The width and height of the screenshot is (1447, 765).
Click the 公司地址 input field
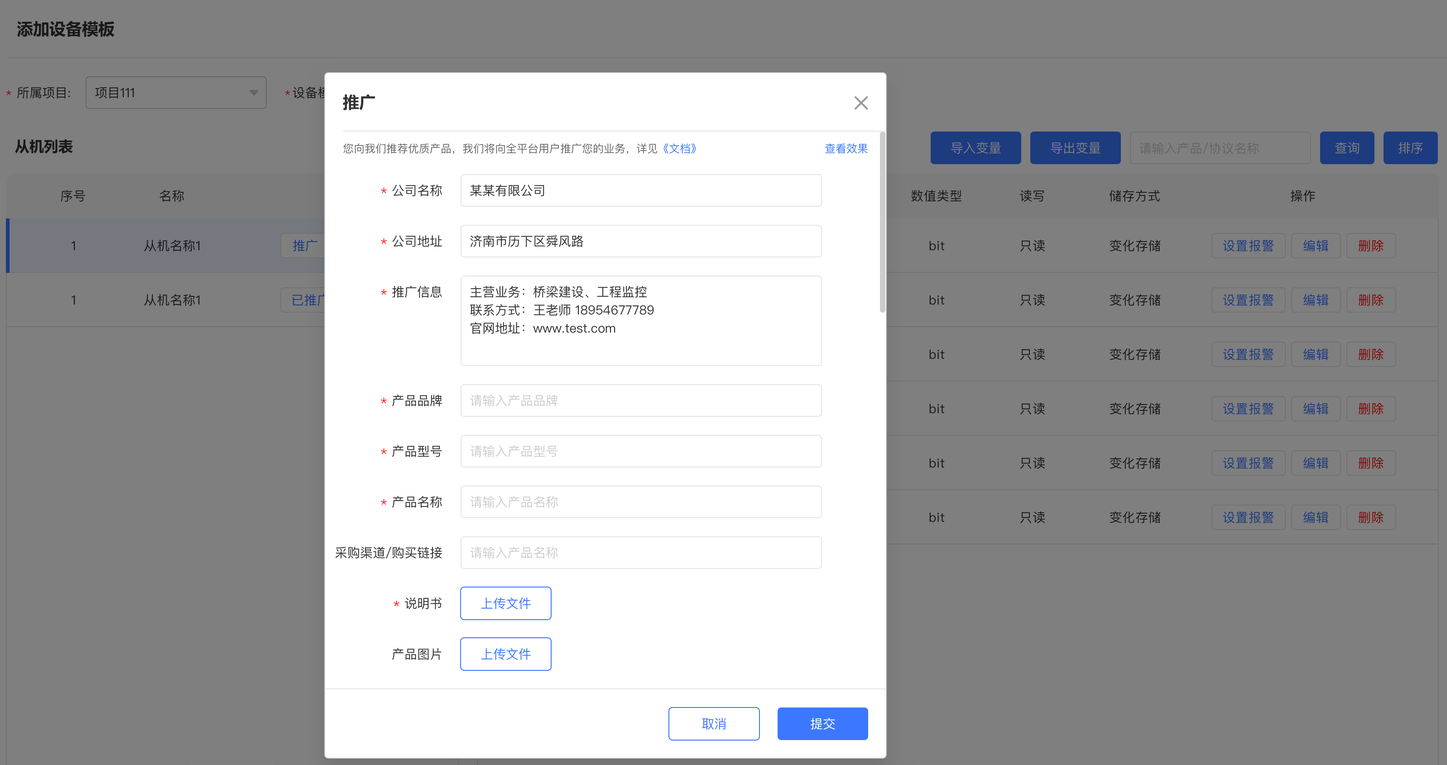pyautogui.click(x=641, y=241)
